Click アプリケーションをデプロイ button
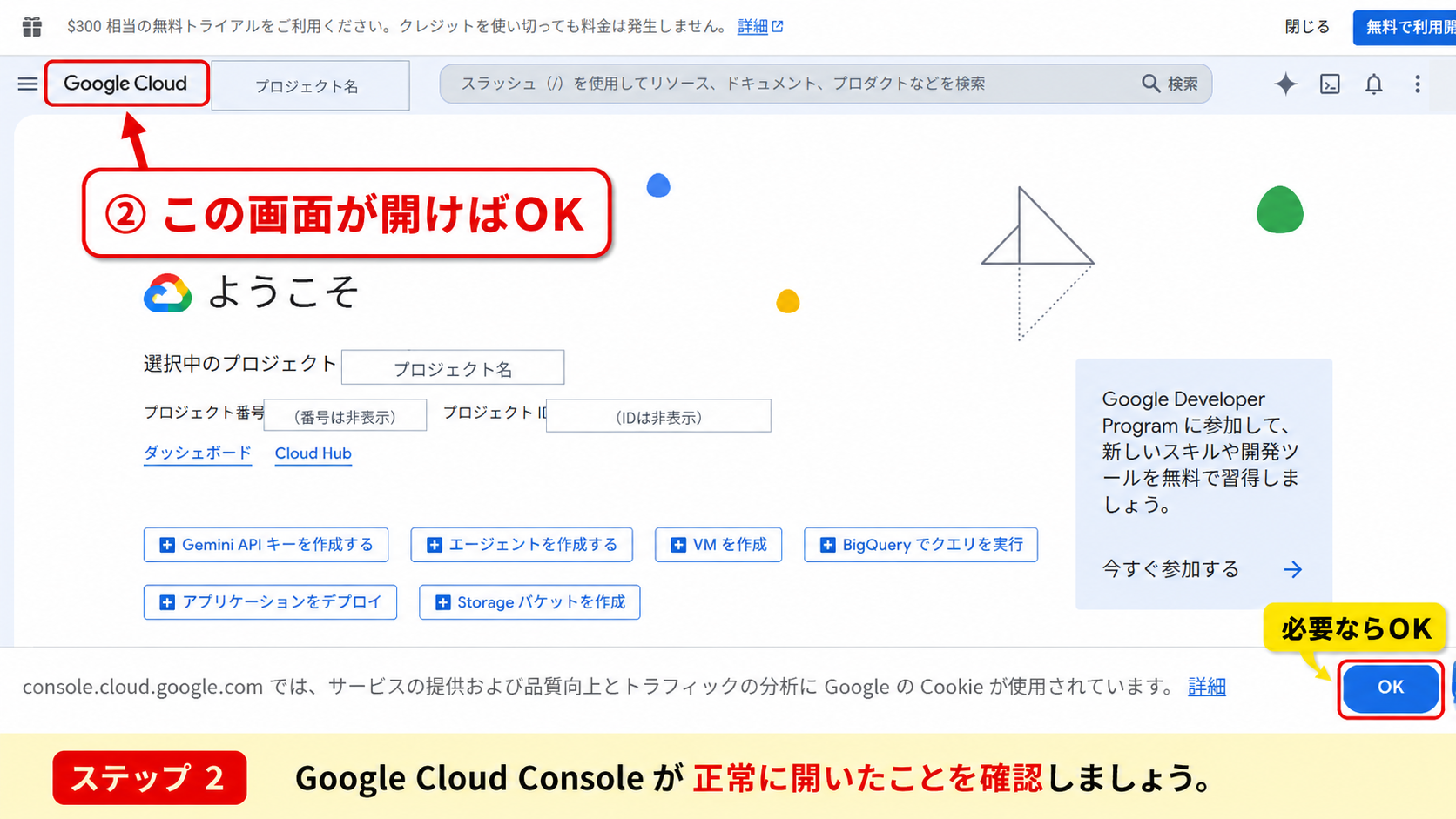 (270, 602)
